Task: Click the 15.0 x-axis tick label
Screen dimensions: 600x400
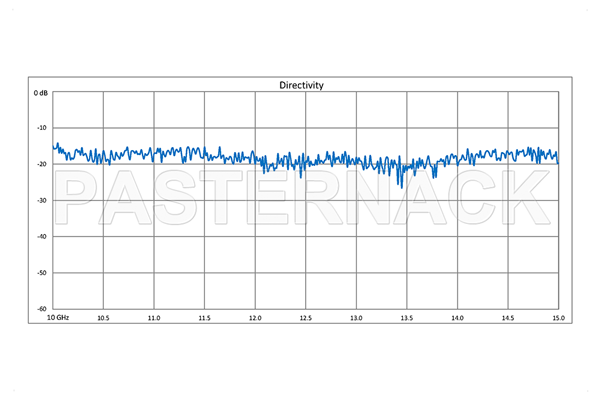Action: pos(557,318)
